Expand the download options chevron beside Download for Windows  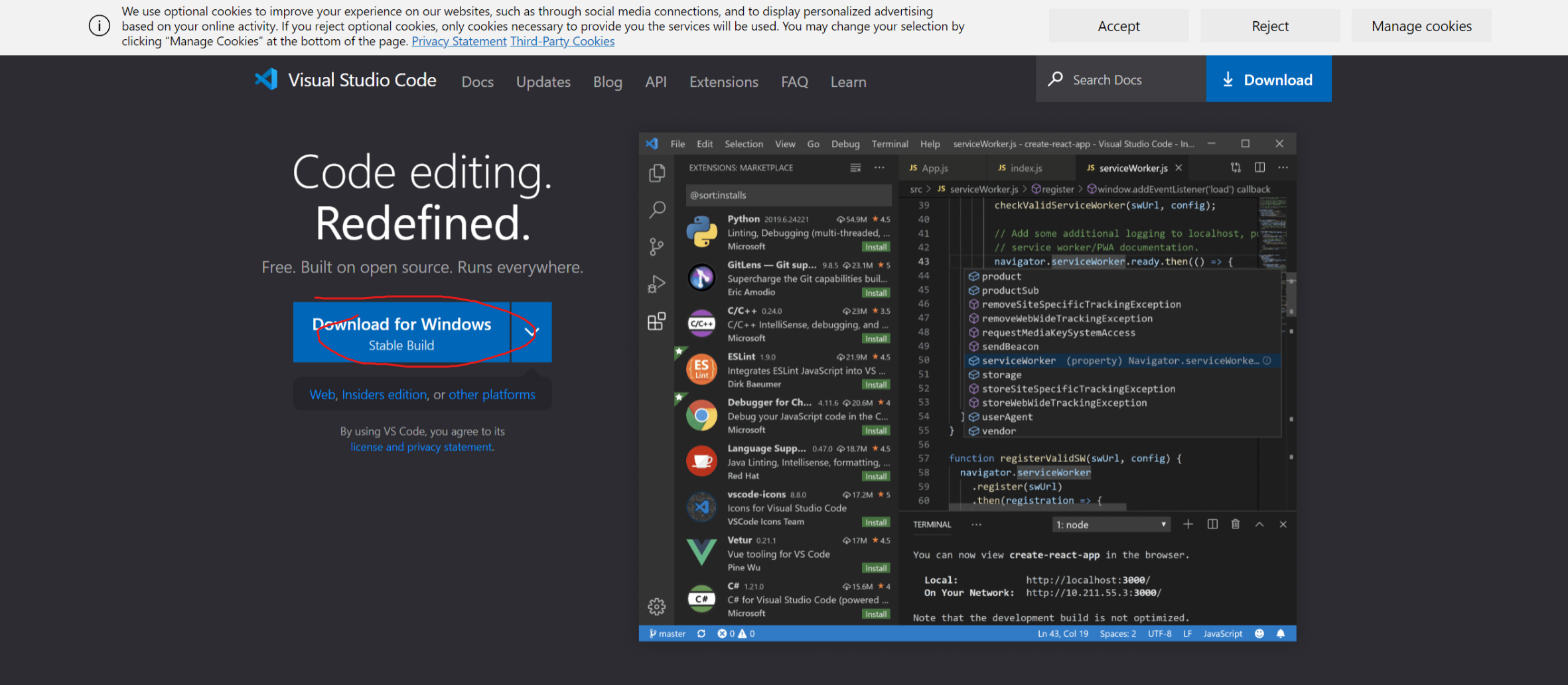[x=532, y=332]
